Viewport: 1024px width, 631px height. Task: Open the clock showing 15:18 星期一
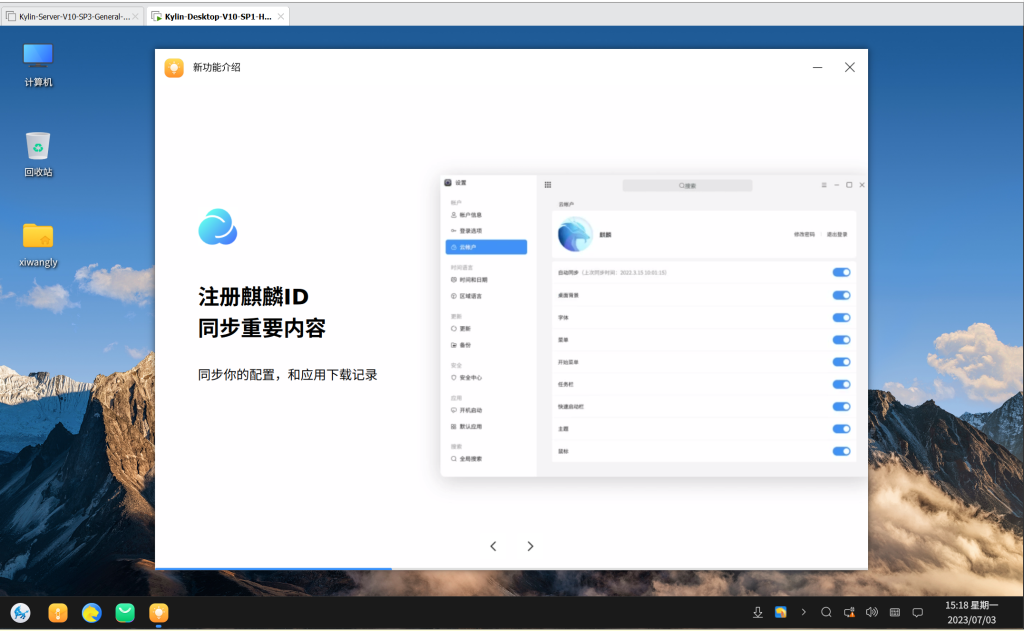coord(971,613)
